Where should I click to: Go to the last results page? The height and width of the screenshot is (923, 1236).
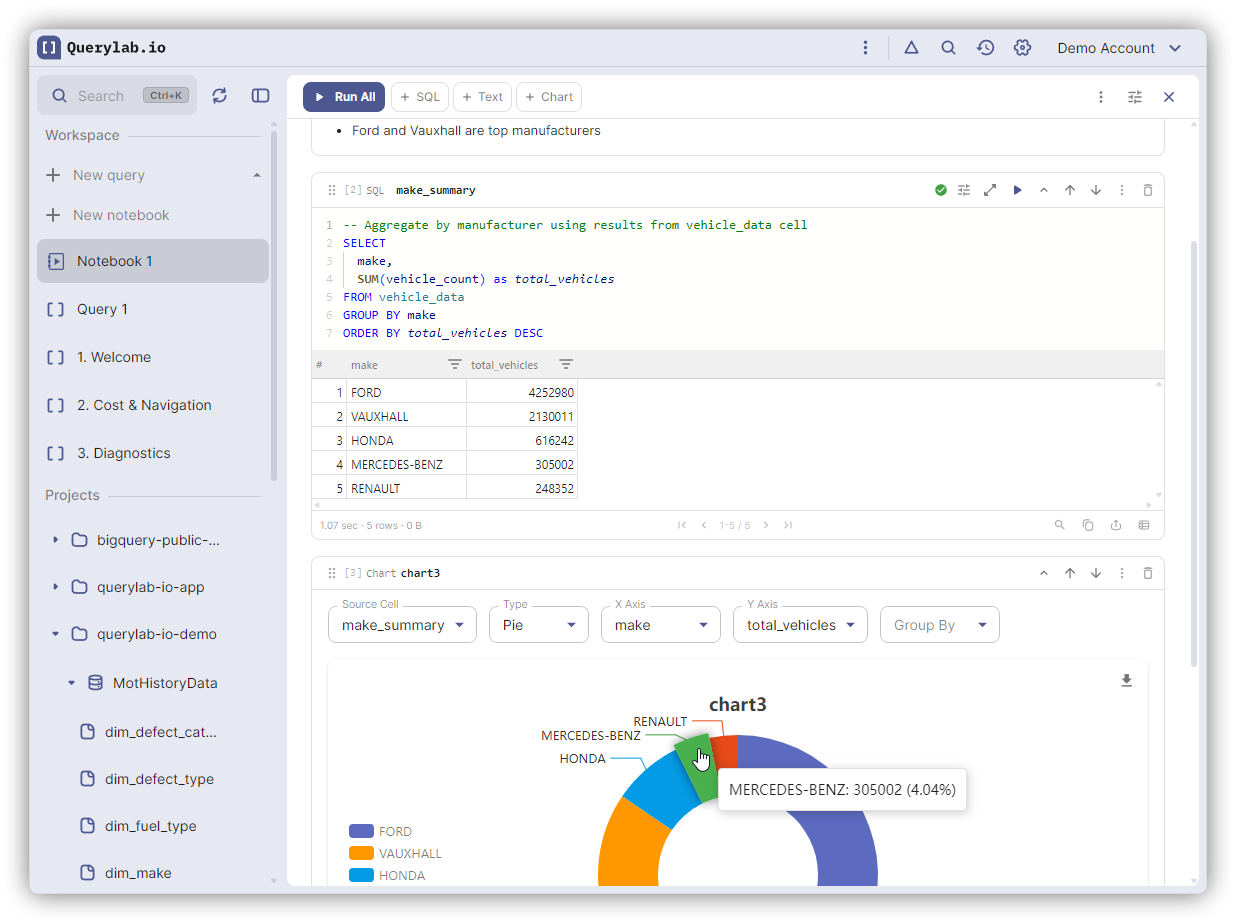pos(788,525)
